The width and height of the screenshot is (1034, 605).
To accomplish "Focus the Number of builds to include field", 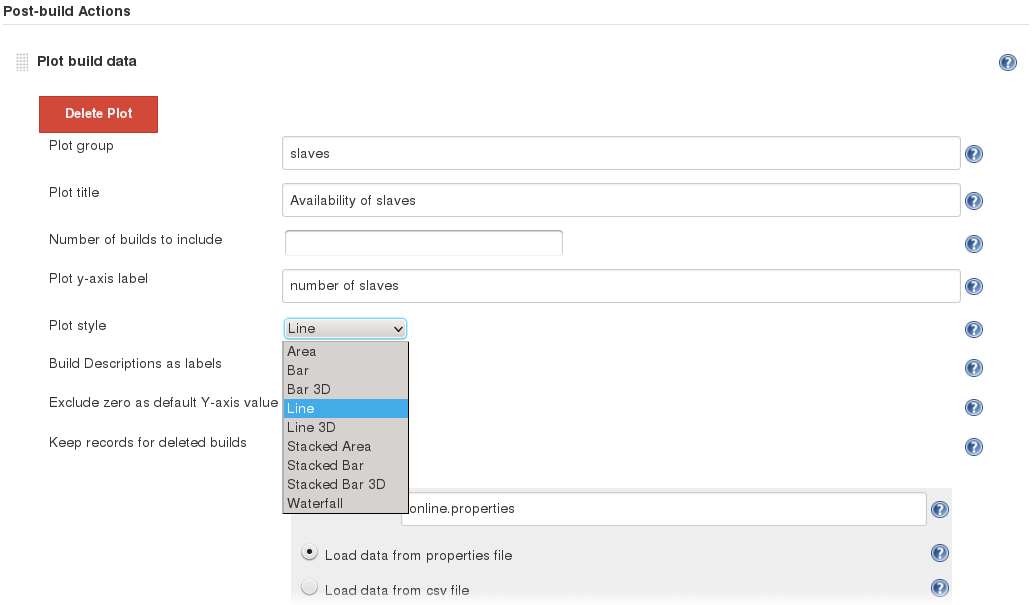I will [423, 243].
